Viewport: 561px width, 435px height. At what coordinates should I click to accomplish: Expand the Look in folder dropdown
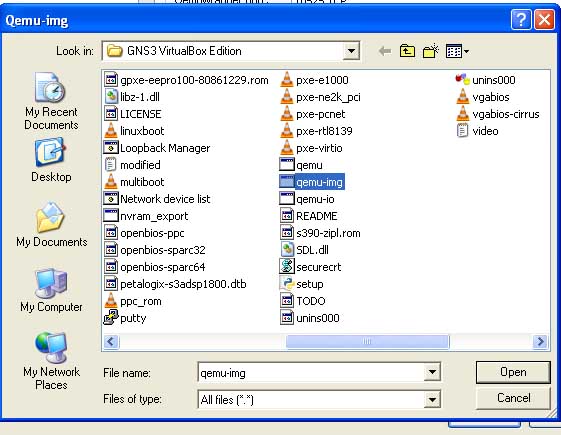click(x=351, y=51)
